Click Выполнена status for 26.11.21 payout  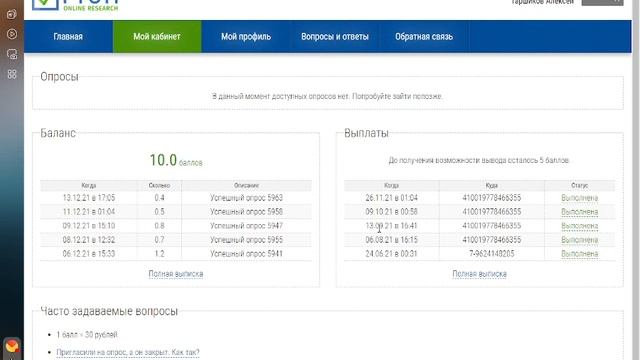[x=579, y=198]
